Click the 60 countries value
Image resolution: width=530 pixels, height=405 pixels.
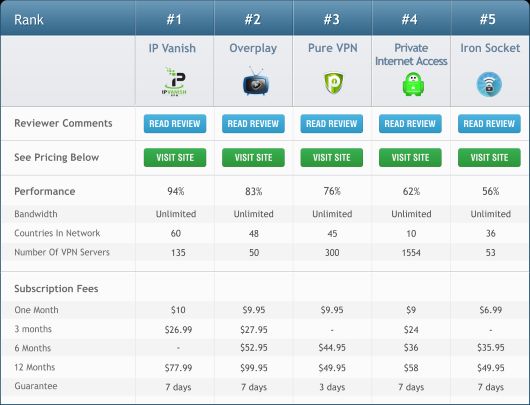176,233
